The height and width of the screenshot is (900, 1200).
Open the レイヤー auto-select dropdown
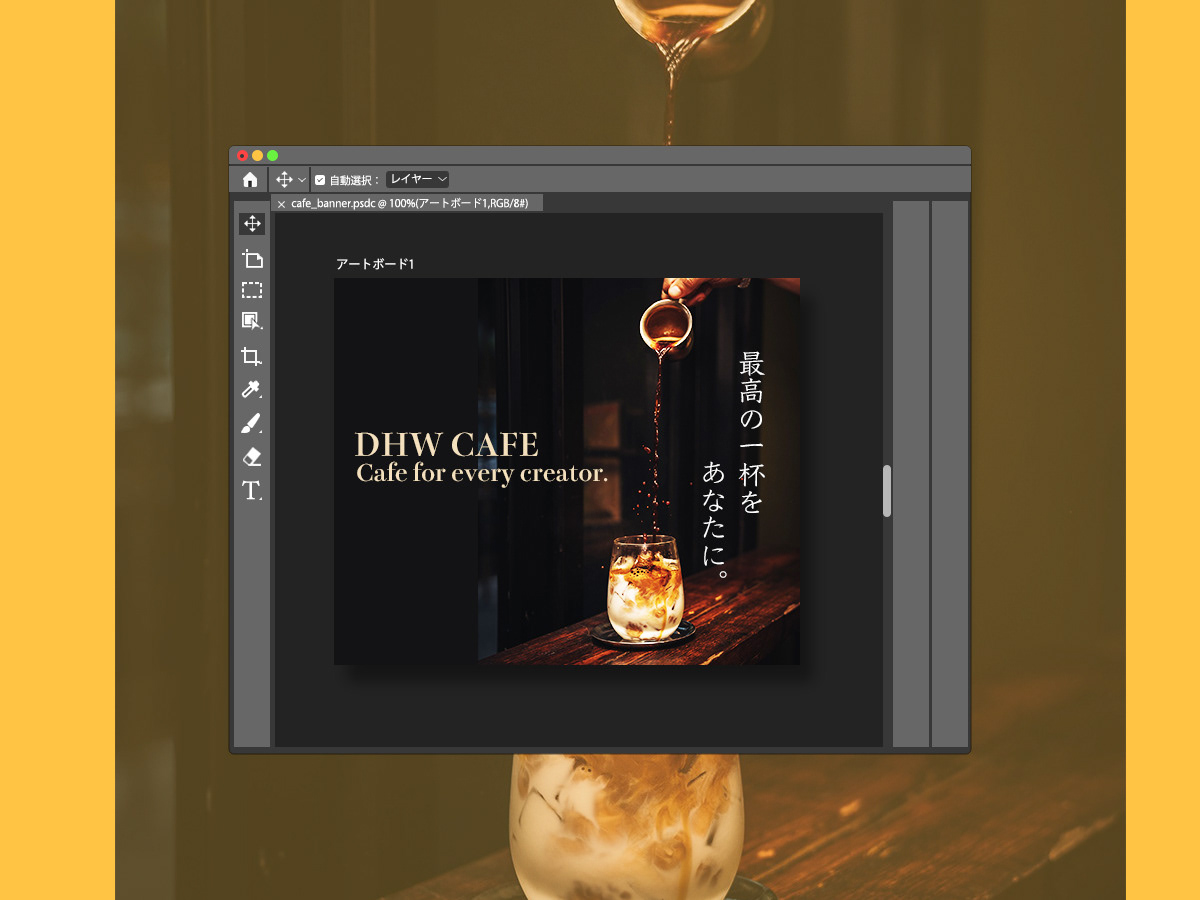(x=418, y=179)
